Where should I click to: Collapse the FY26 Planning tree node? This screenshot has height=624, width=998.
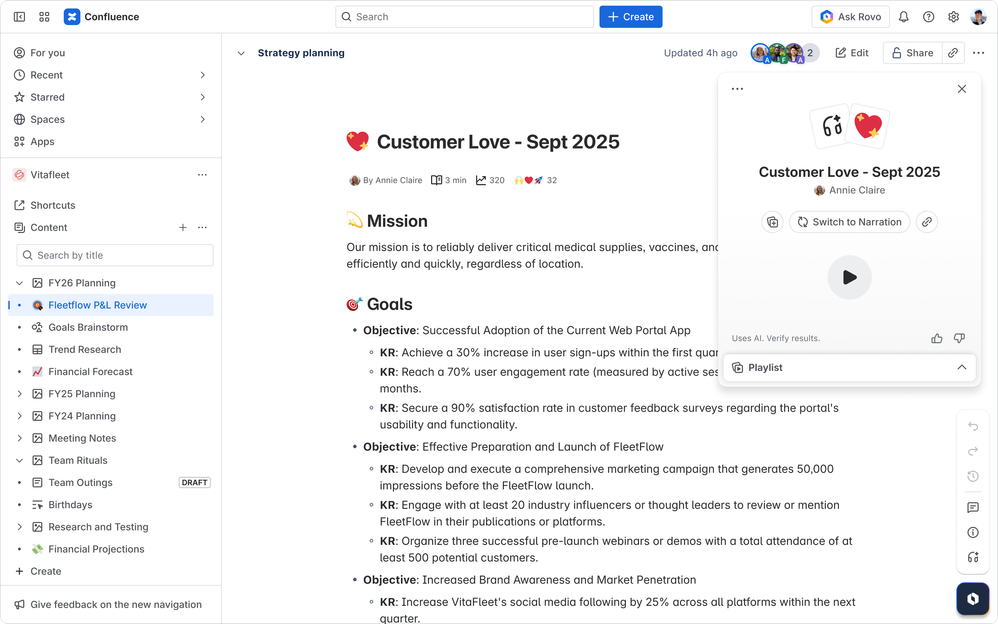pos(19,283)
